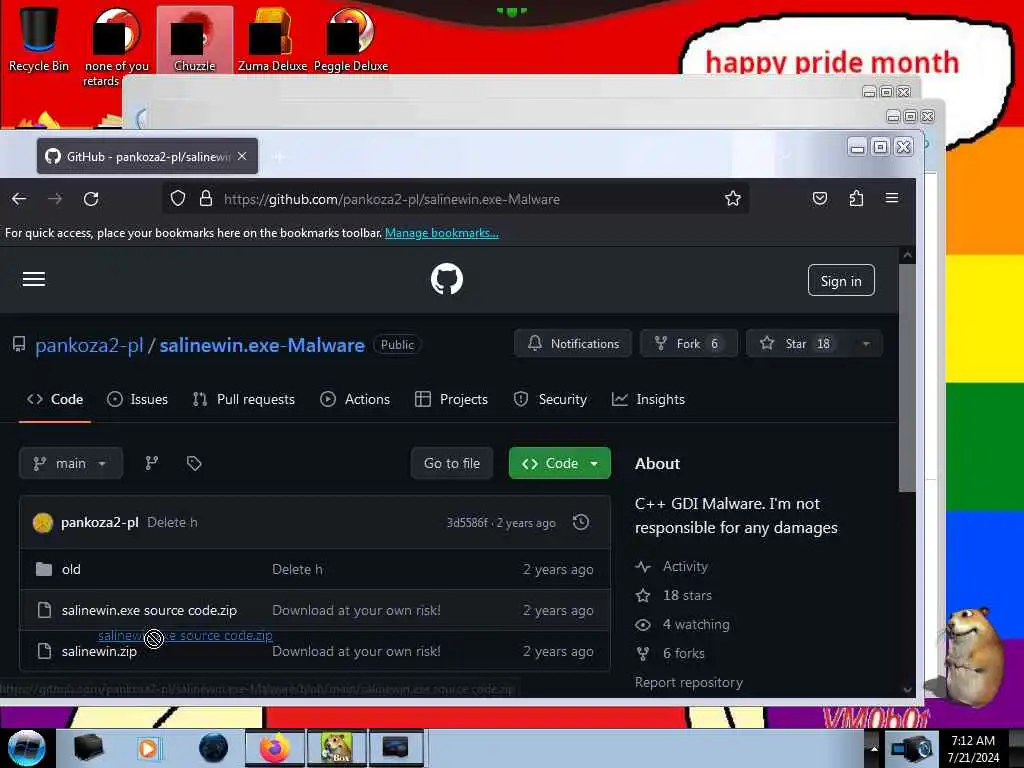Image resolution: width=1024 pixels, height=768 pixels.
Task: Open Chuzzle desktop shortcut
Action: [195, 39]
